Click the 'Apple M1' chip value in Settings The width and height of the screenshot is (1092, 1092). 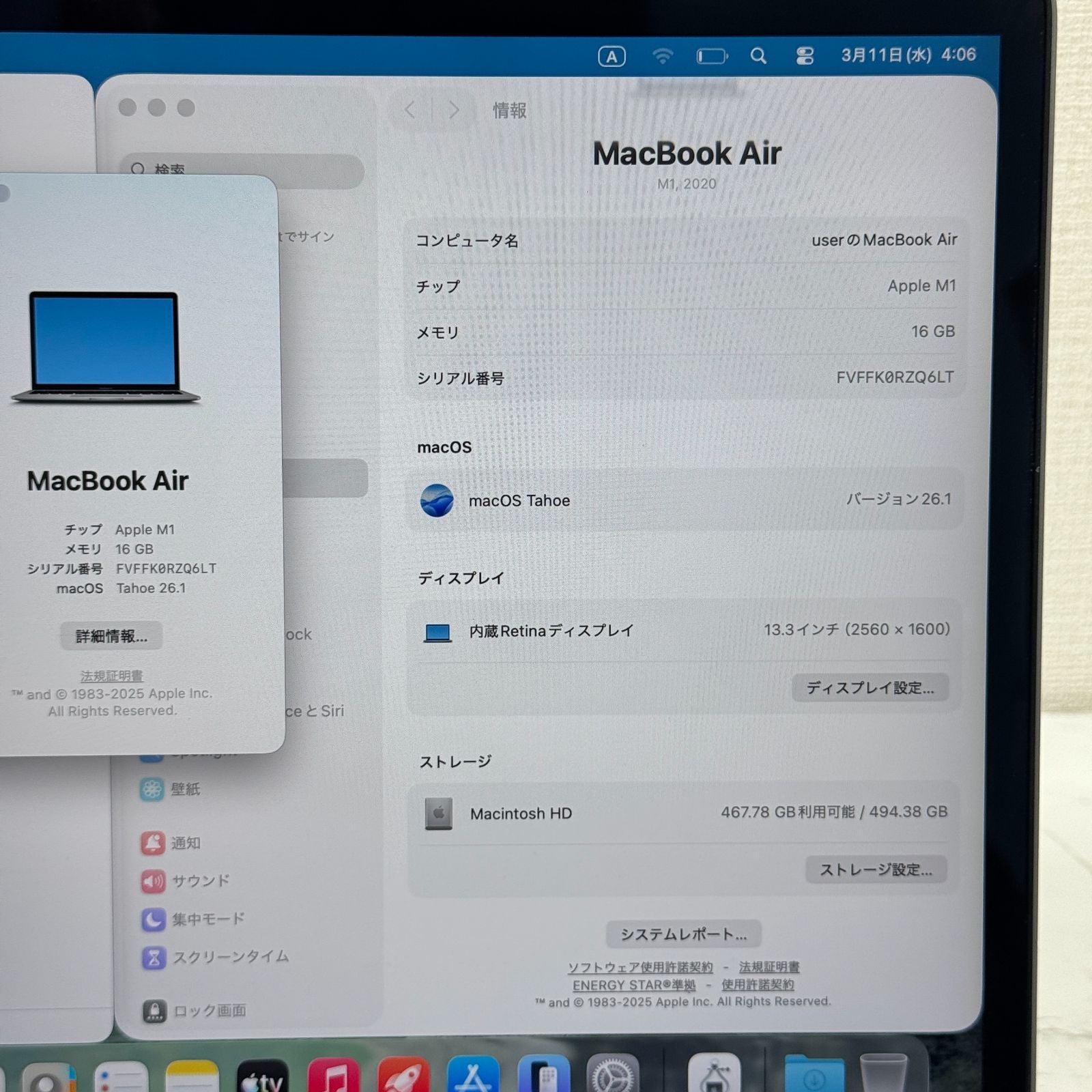[x=922, y=286]
